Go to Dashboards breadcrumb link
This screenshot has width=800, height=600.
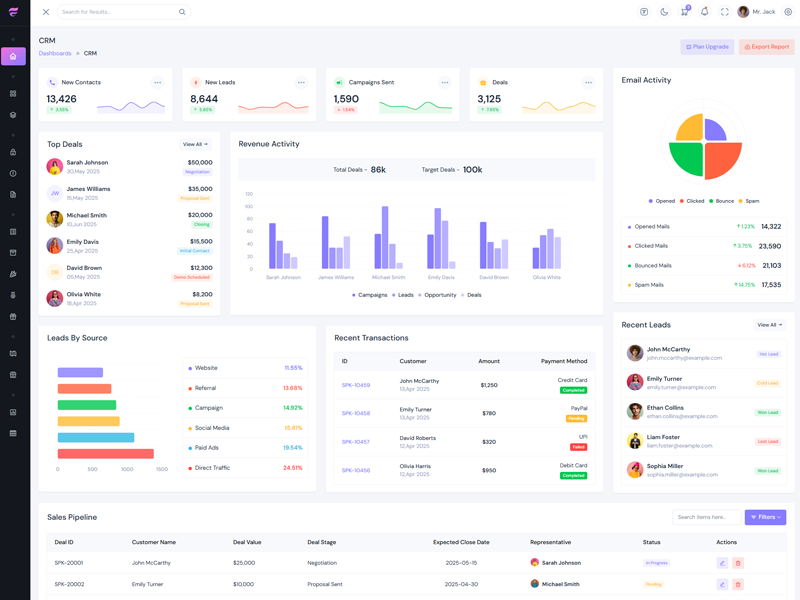55,53
